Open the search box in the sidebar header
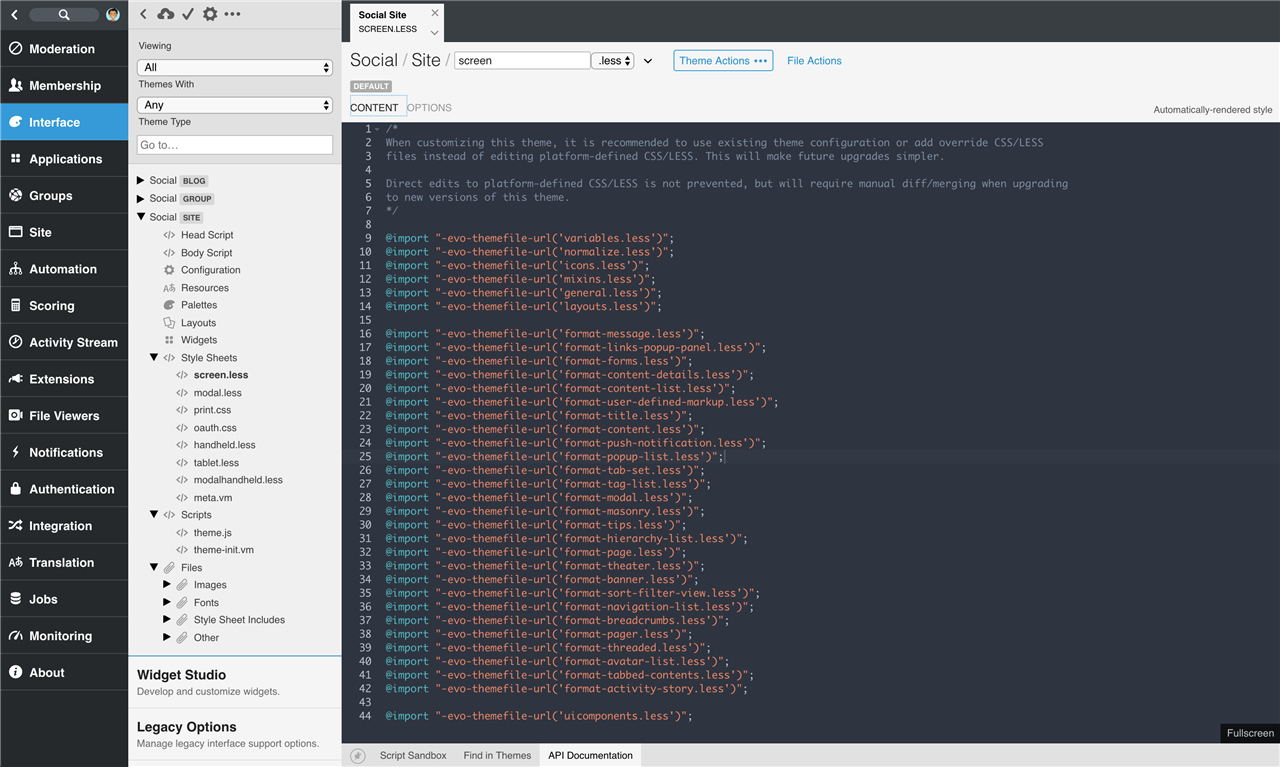The height and width of the screenshot is (767, 1280). [x=64, y=15]
